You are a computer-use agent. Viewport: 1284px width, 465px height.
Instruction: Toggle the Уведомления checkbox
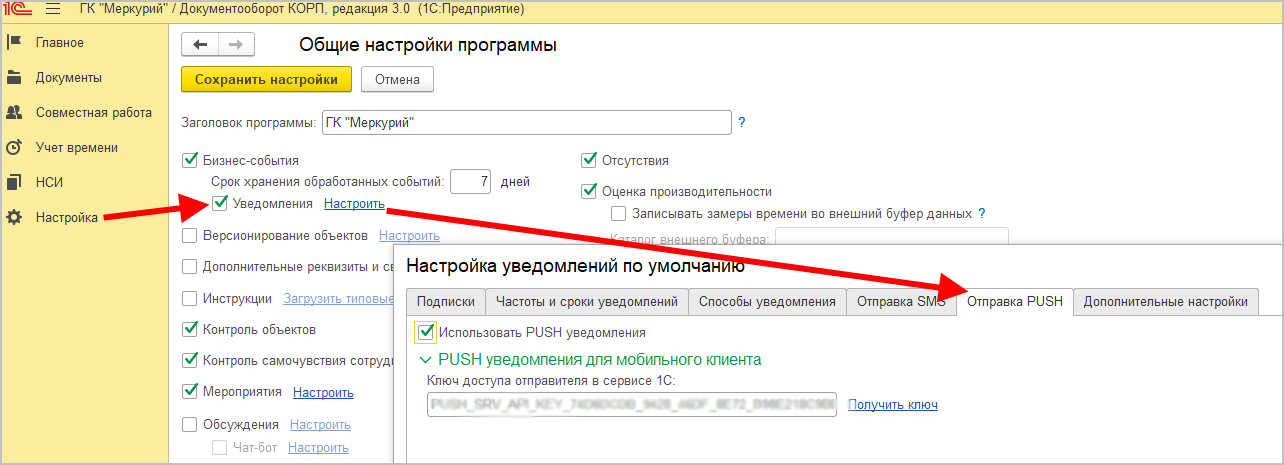click(220, 203)
